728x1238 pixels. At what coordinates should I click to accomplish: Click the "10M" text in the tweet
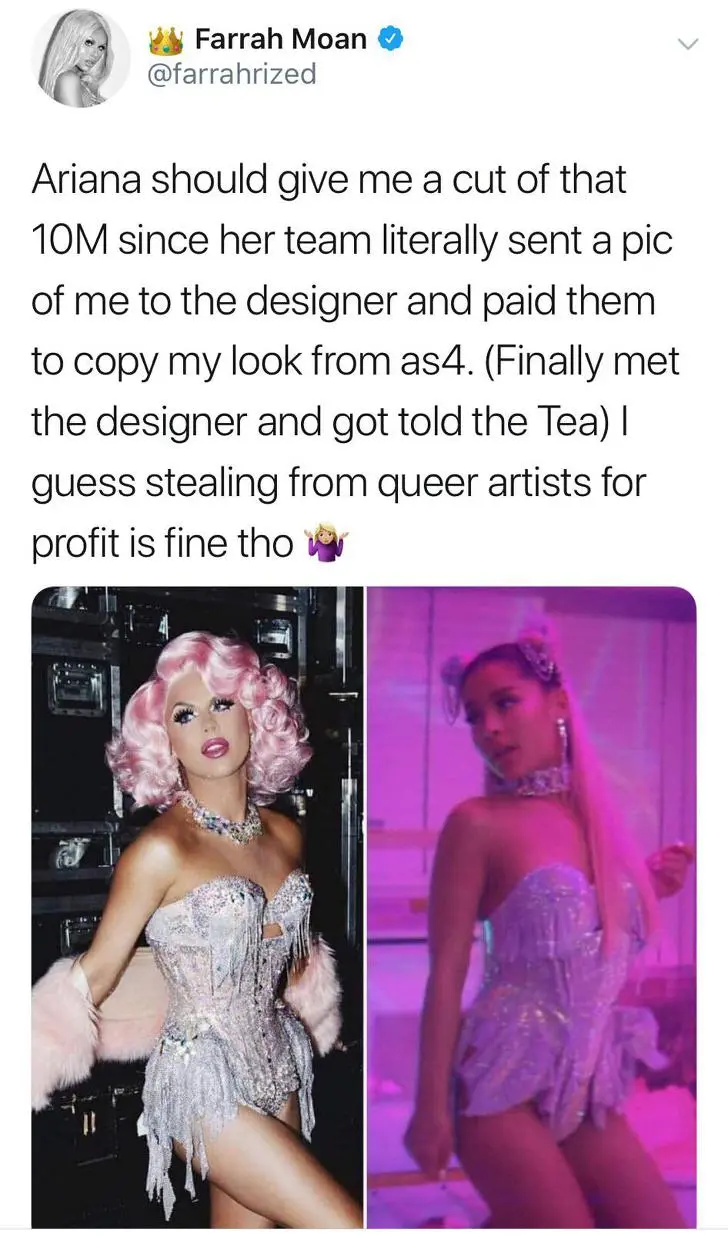[74, 241]
